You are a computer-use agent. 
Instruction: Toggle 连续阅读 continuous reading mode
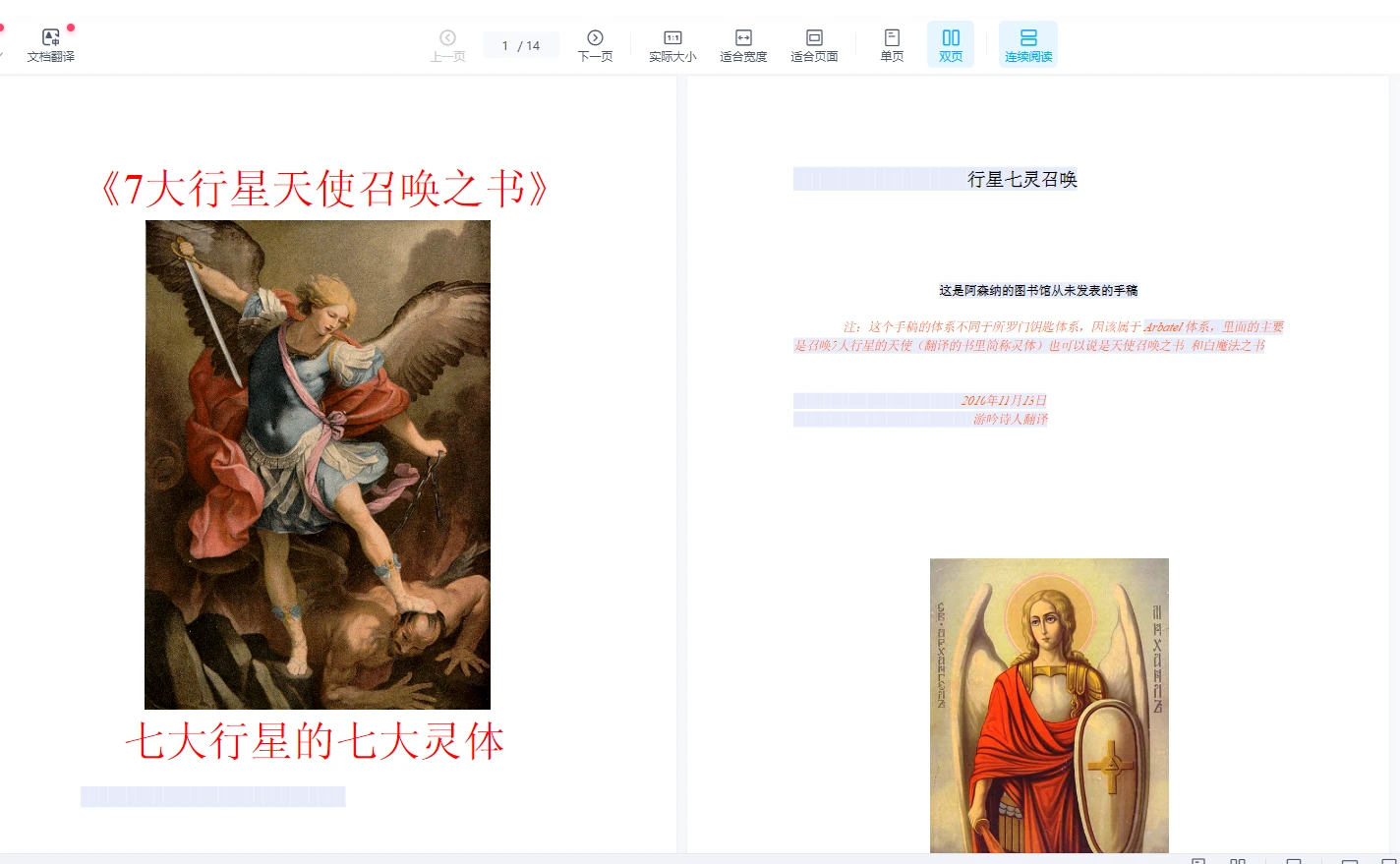1028,45
